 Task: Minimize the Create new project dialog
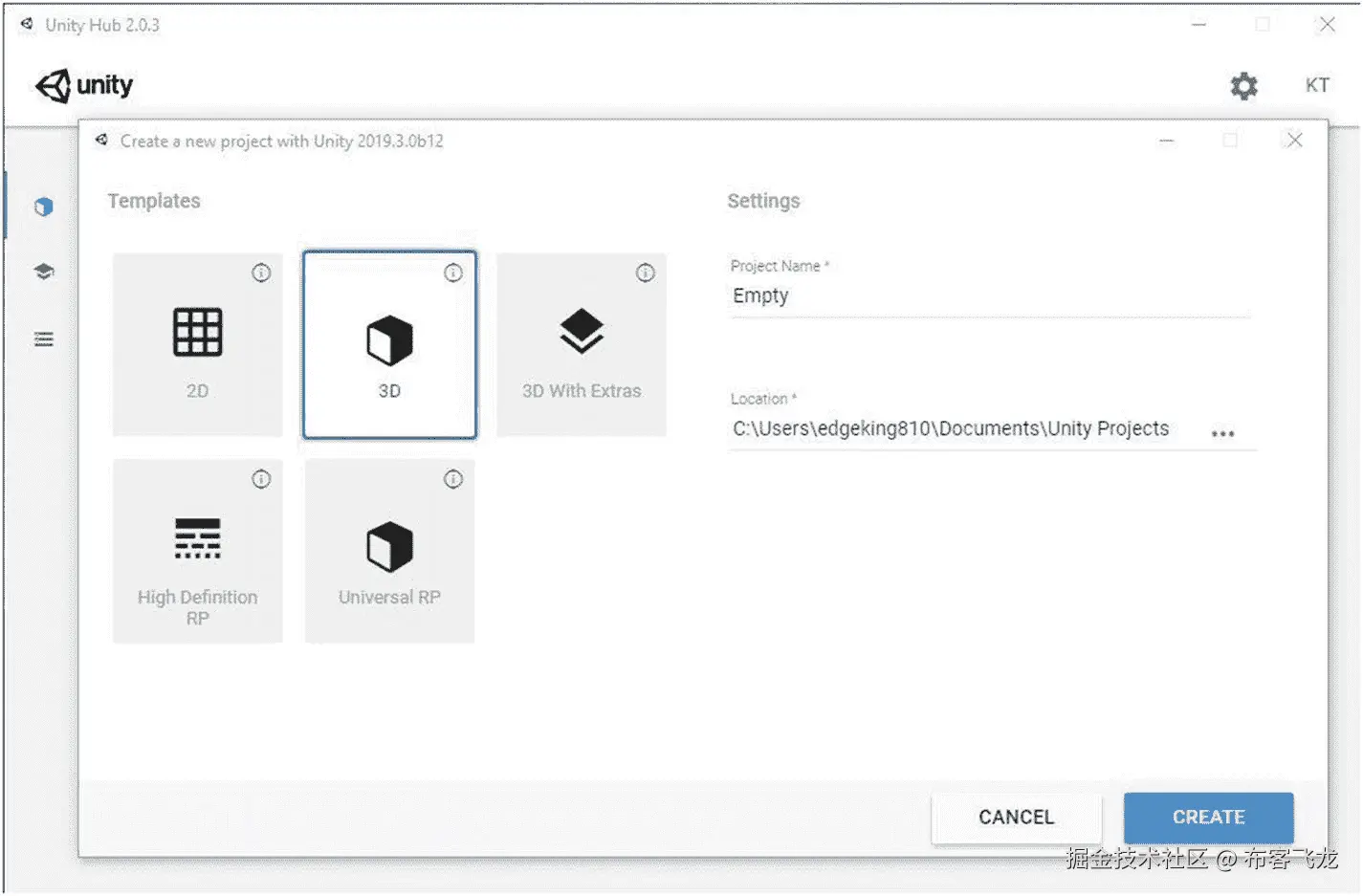[1166, 141]
